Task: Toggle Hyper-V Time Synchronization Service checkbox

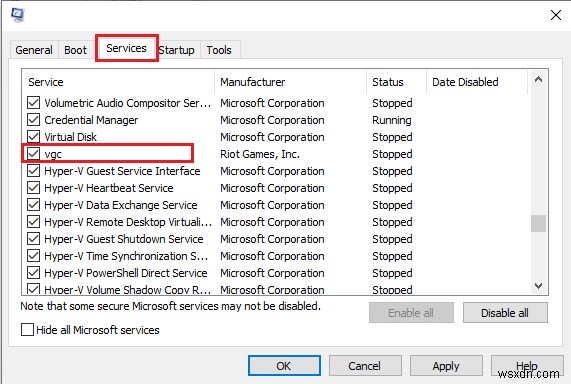Action: [34, 256]
